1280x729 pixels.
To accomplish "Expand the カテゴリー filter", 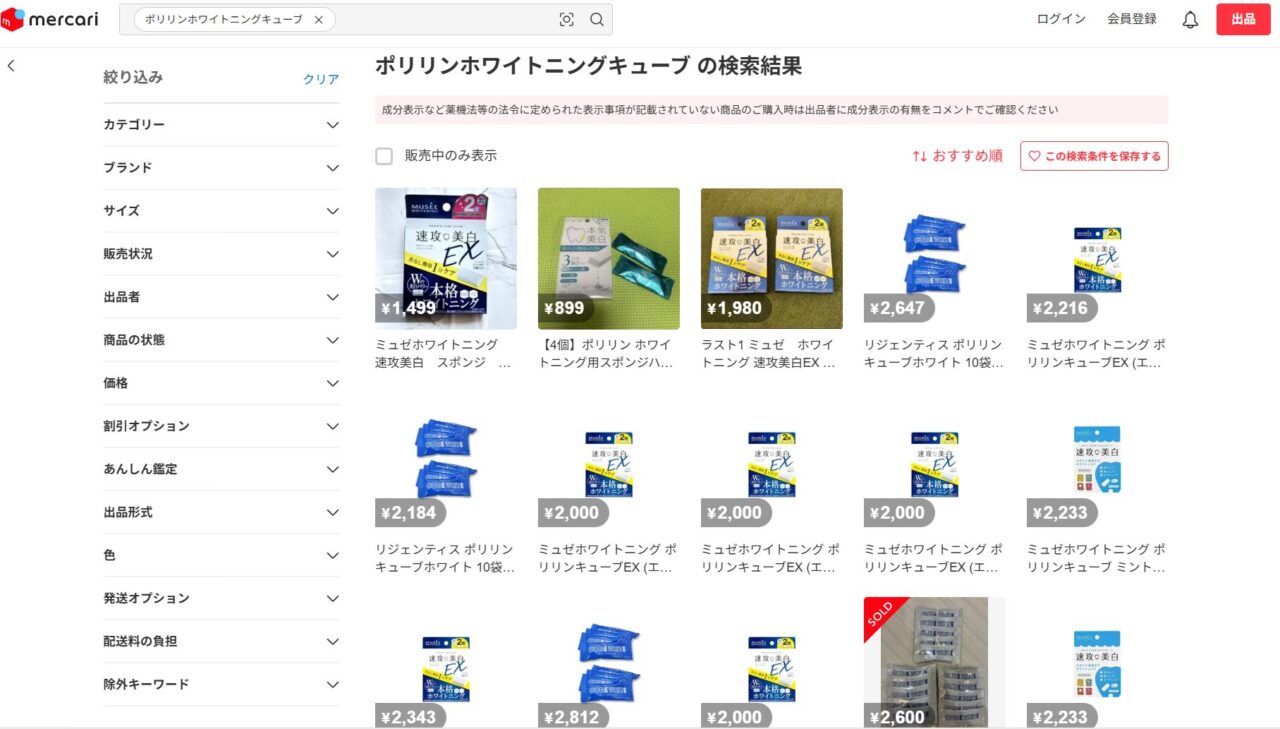I will tap(333, 125).
